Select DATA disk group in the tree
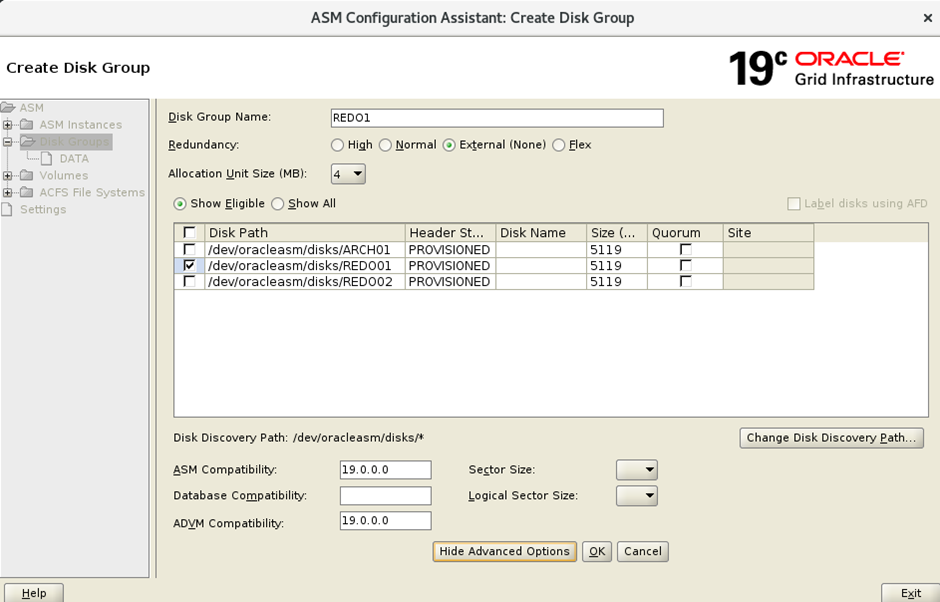Viewport: 940px width, 602px height. point(74,158)
